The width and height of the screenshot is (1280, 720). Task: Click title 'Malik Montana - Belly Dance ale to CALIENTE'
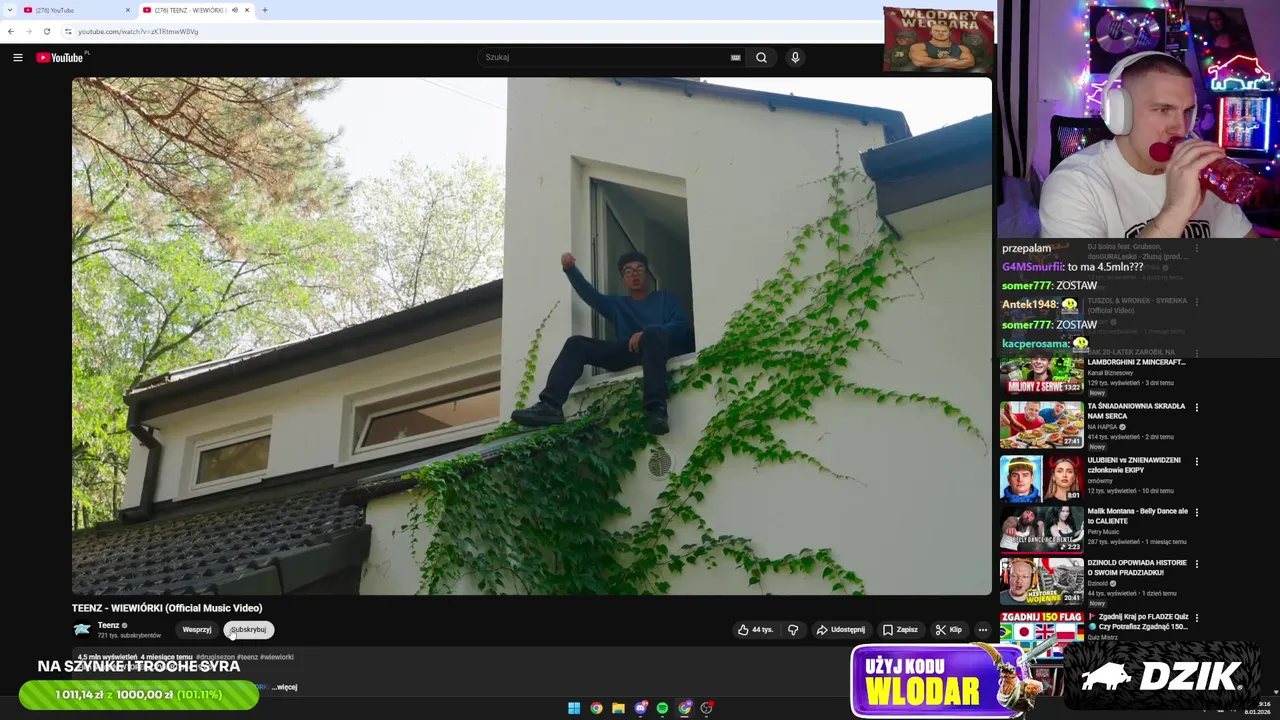(x=1138, y=516)
